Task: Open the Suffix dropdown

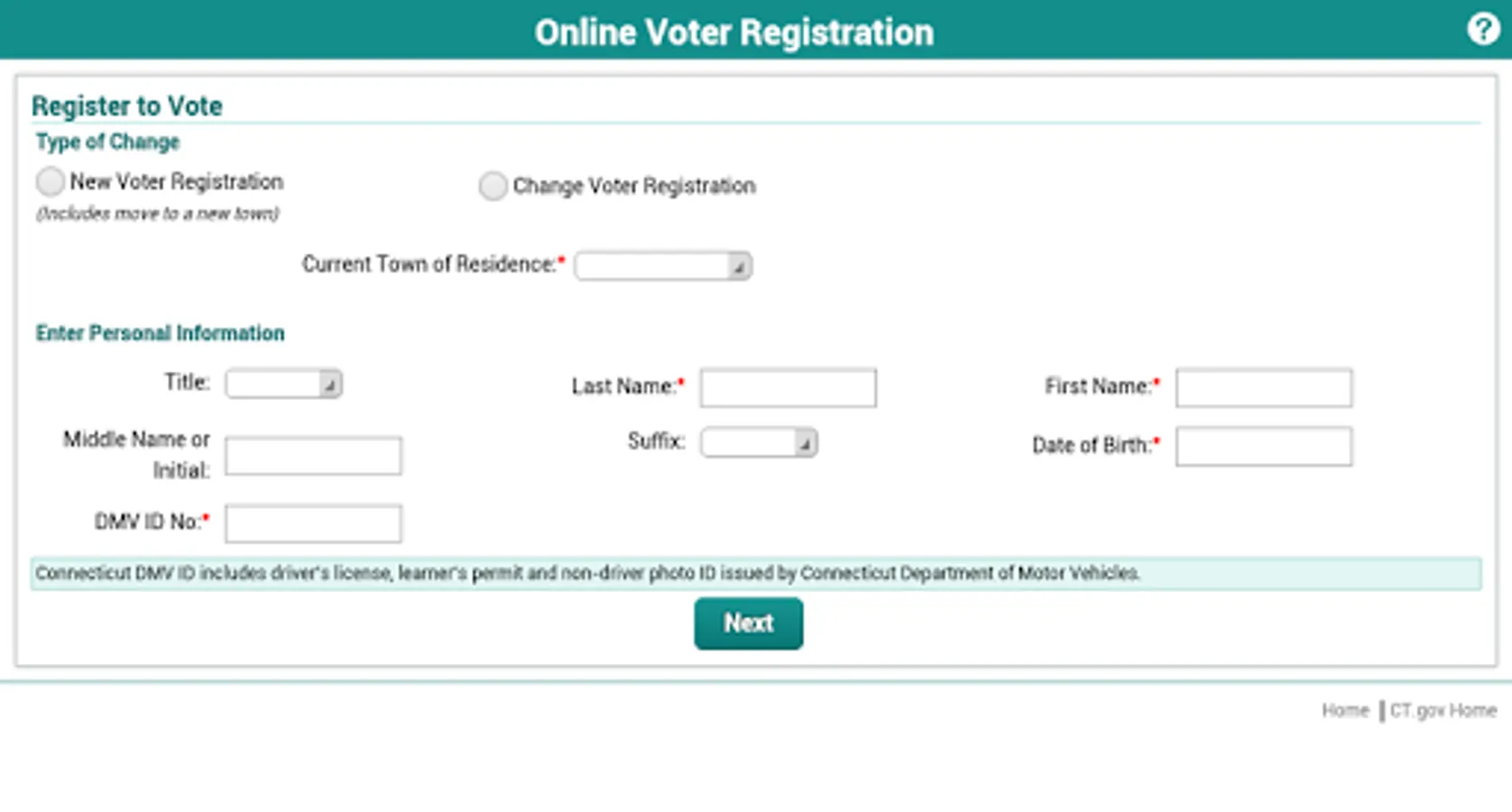Action: tap(759, 443)
